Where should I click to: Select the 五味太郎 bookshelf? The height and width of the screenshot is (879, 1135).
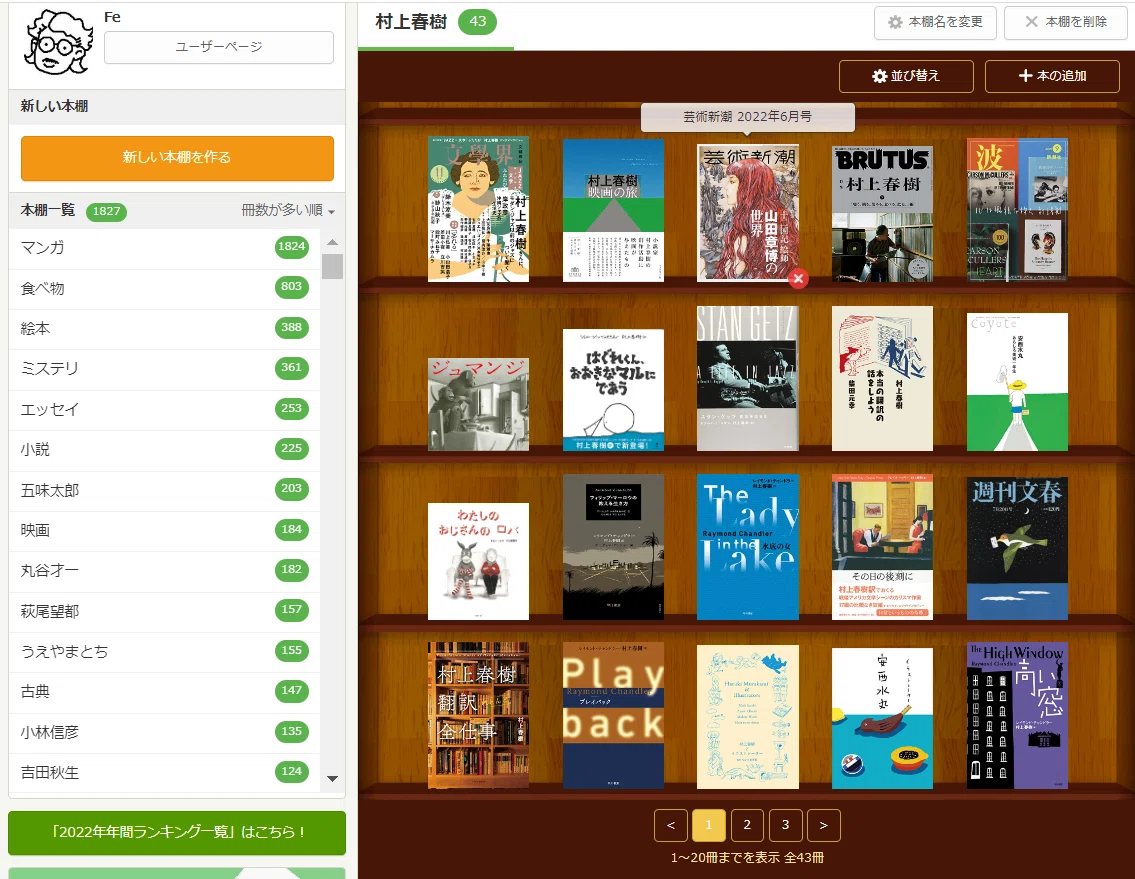(165, 490)
